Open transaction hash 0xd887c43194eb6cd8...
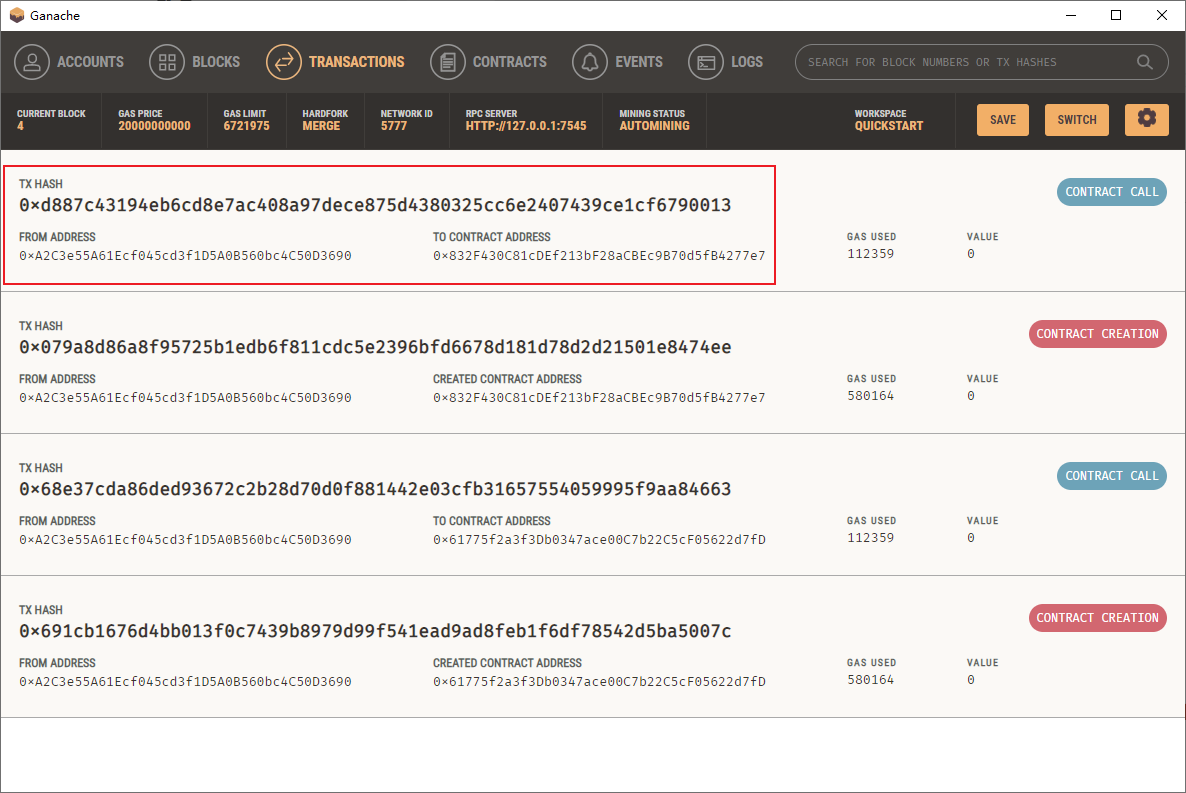The image size is (1186, 793). [375, 205]
